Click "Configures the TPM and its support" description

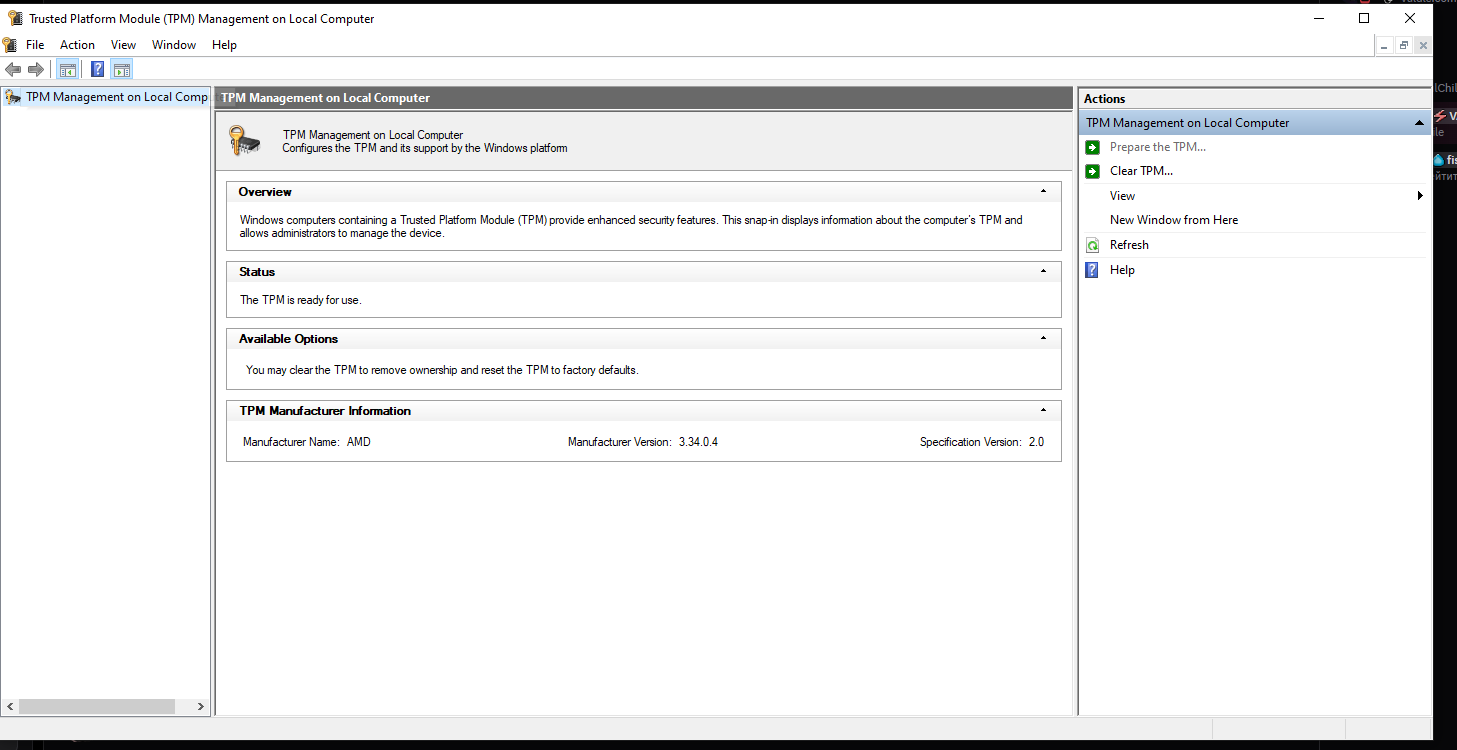click(x=425, y=148)
